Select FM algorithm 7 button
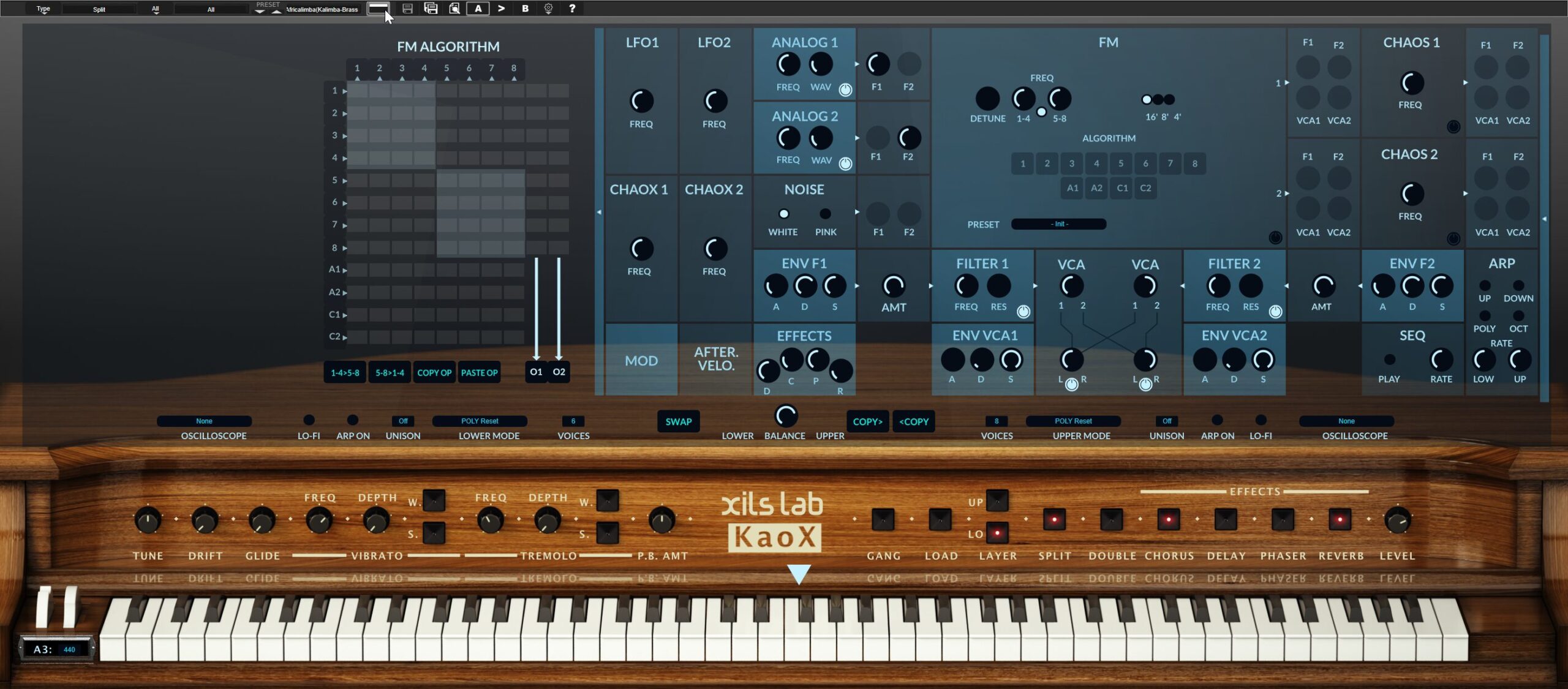Image resolution: width=1568 pixels, height=689 pixels. [1170, 164]
